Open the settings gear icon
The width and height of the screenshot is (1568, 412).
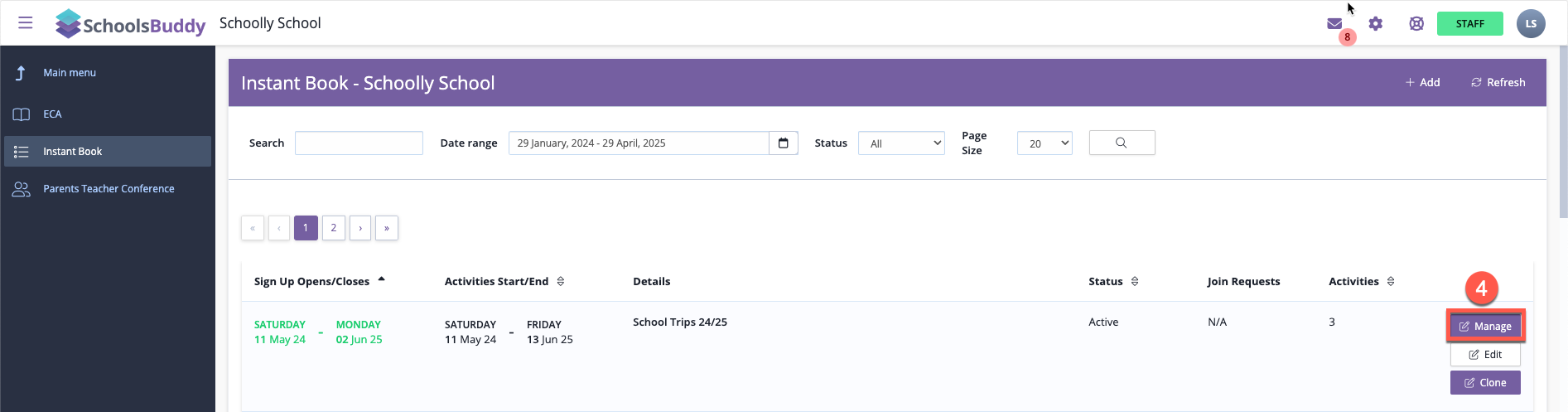click(x=1375, y=23)
